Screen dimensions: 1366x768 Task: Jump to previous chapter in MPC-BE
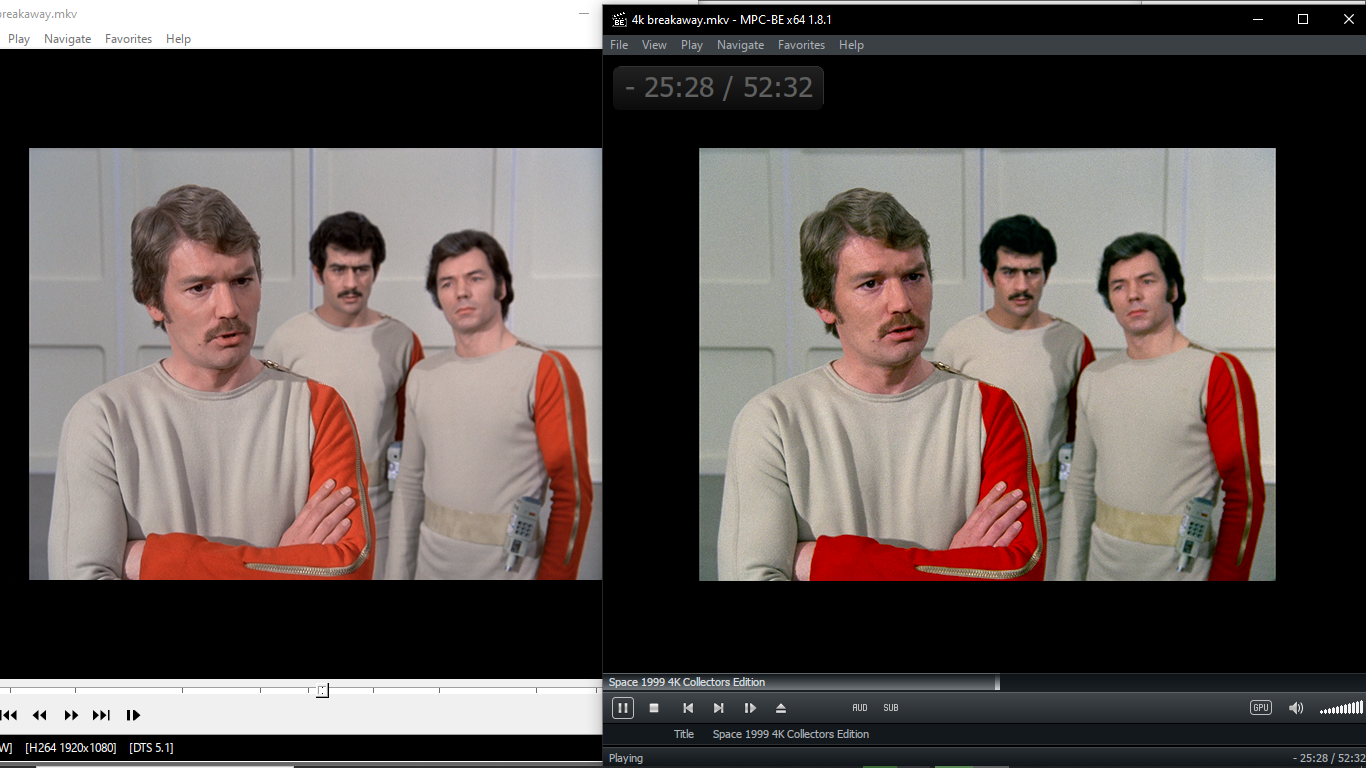pos(687,708)
